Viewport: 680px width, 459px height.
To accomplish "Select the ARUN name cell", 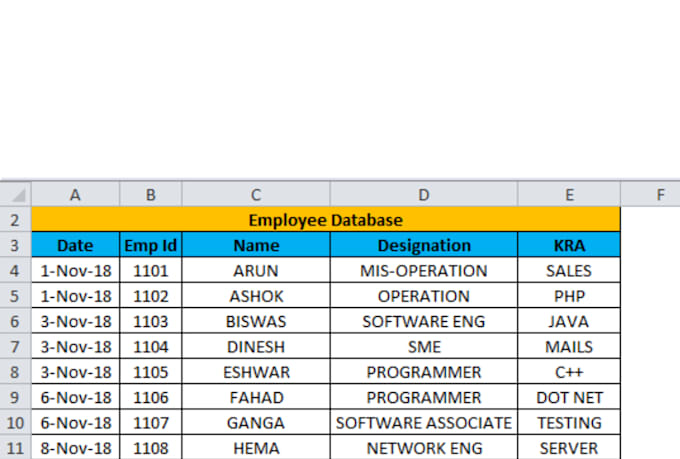I will [256, 270].
